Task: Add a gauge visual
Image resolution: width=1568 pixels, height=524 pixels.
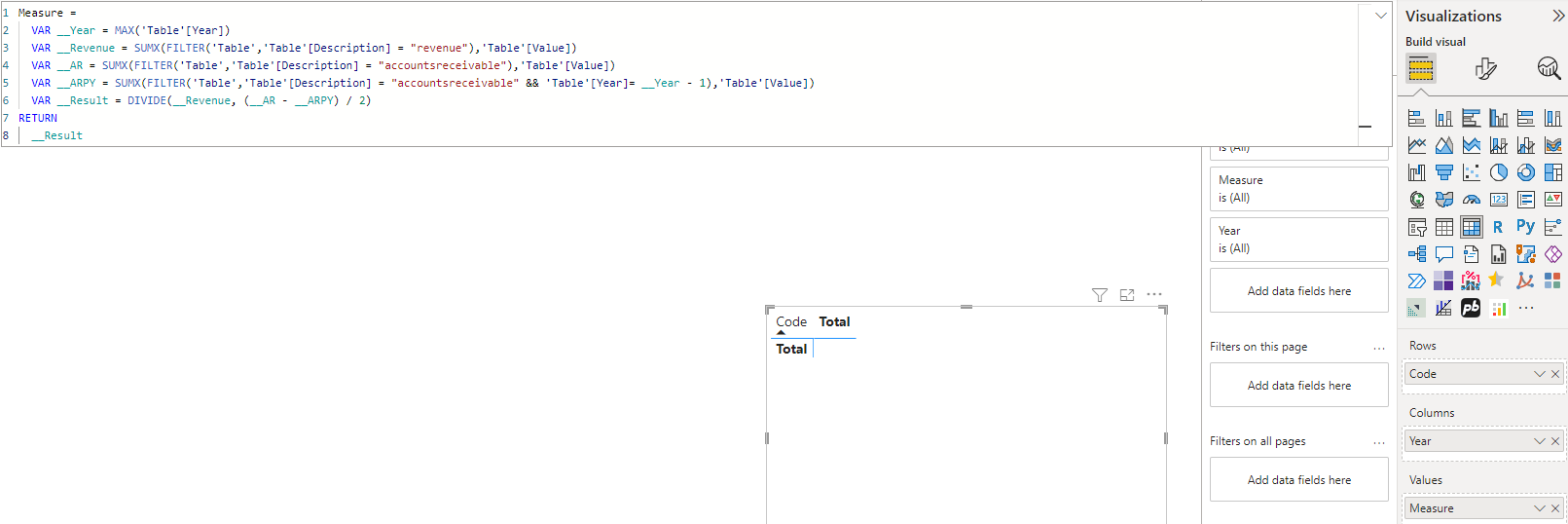Action: (1472, 200)
